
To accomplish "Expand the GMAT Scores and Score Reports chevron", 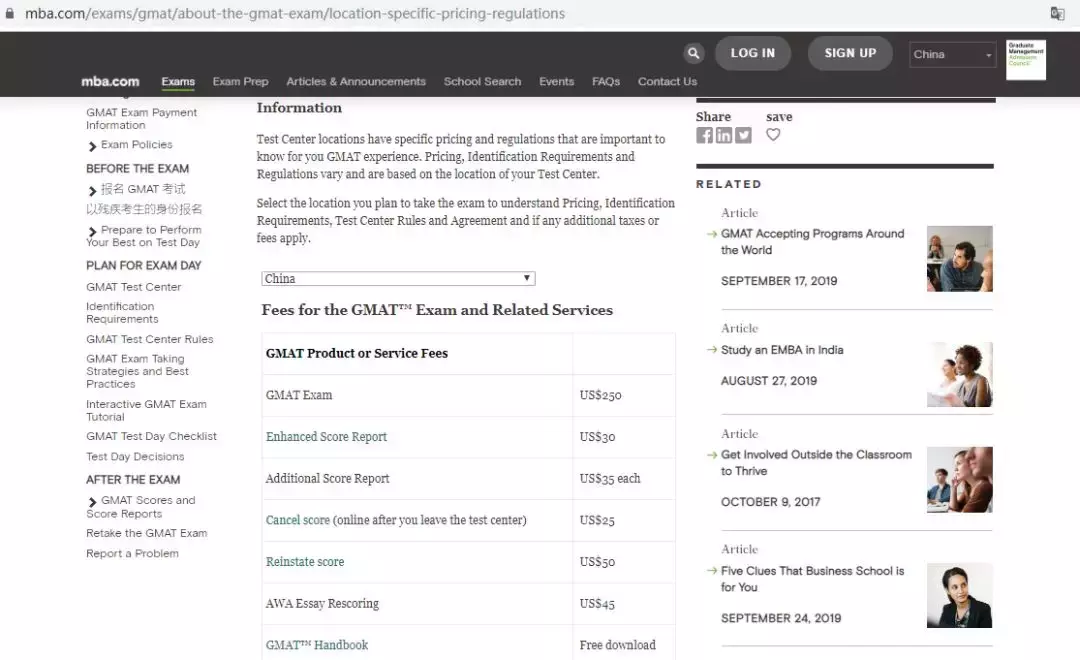I will tap(92, 502).
